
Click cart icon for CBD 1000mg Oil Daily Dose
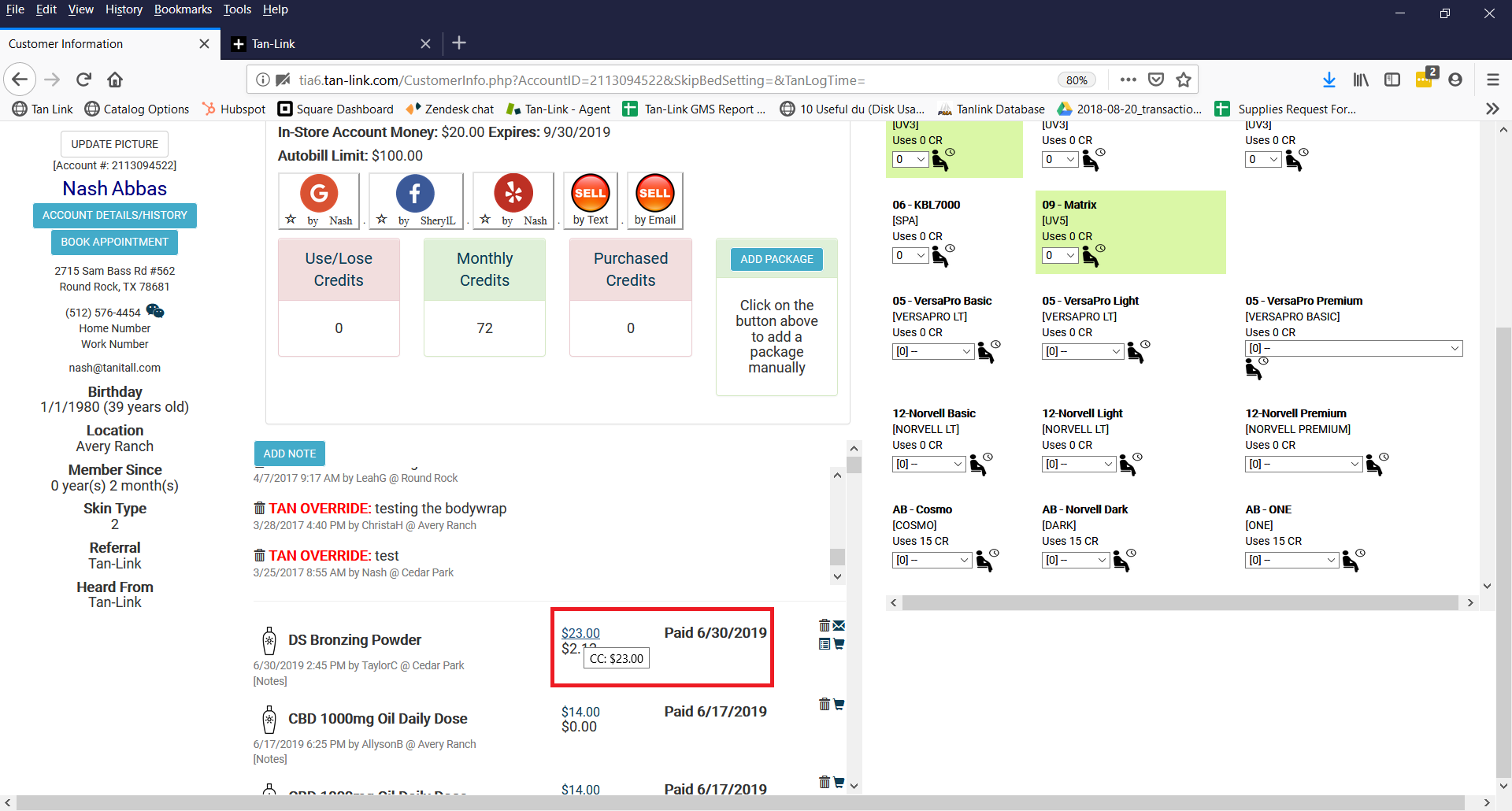click(839, 704)
